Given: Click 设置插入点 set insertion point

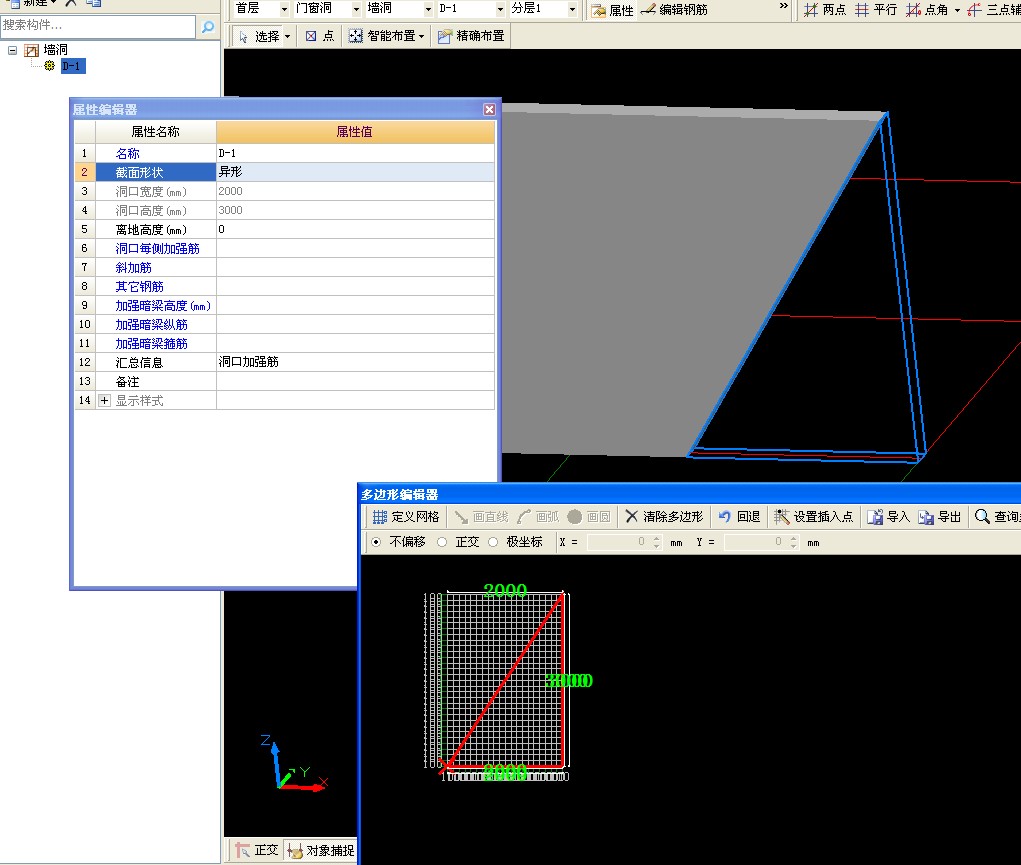Looking at the screenshot, I should click(x=813, y=517).
